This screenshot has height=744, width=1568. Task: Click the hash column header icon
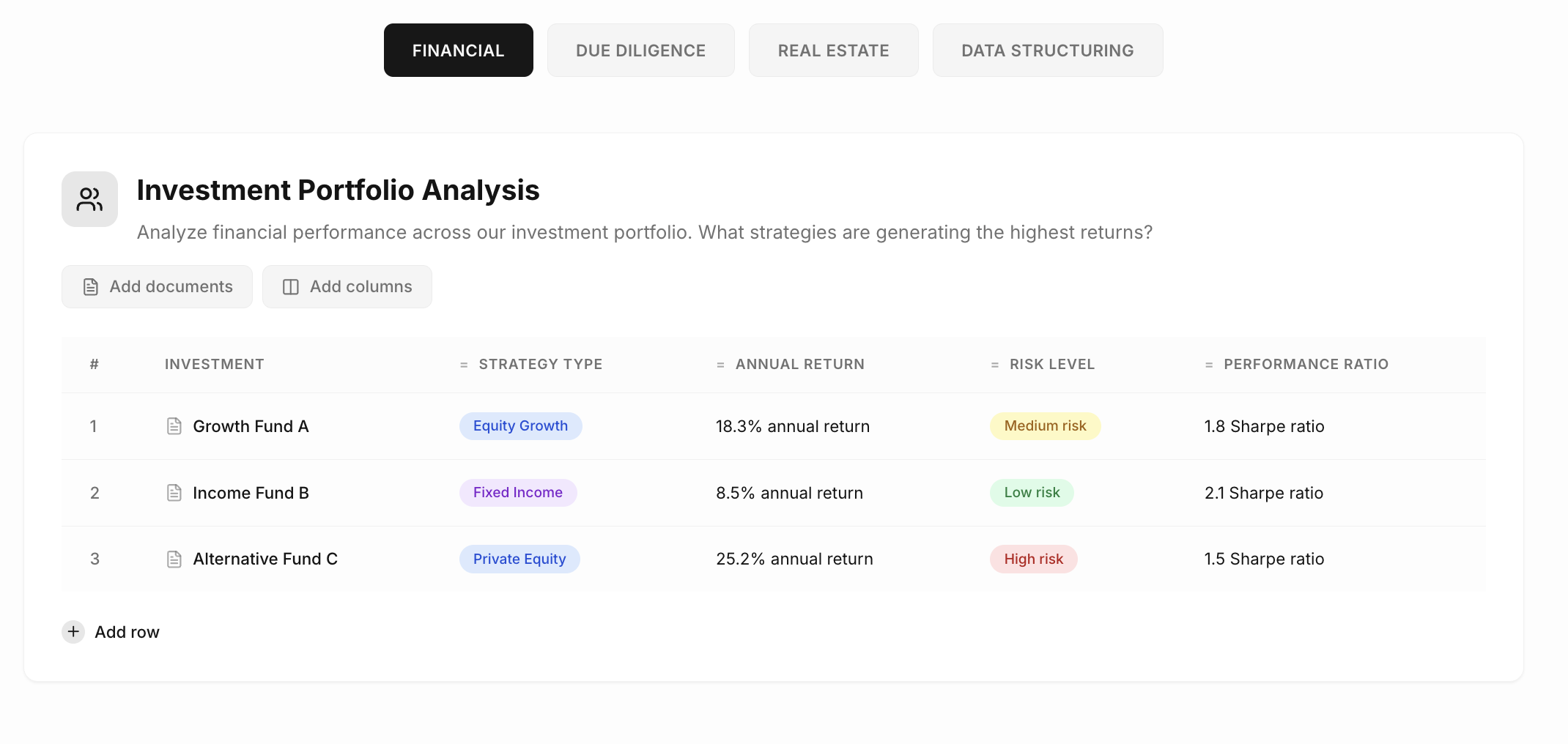pyautogui.click(x=95, y=363)
